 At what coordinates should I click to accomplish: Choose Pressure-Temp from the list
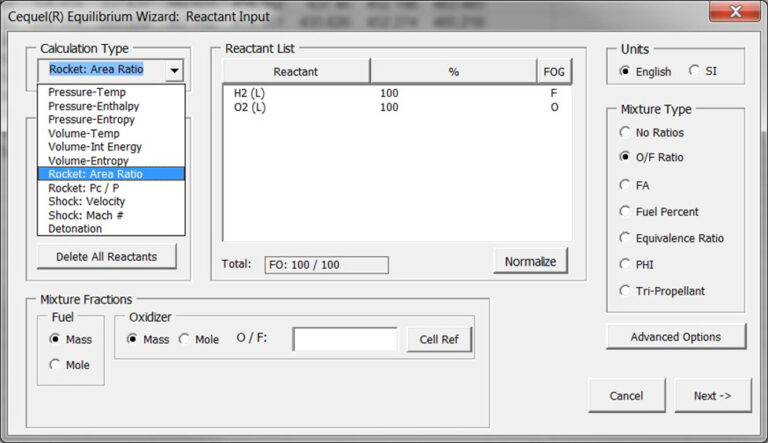pyautogui.click(x=111, y=92)
